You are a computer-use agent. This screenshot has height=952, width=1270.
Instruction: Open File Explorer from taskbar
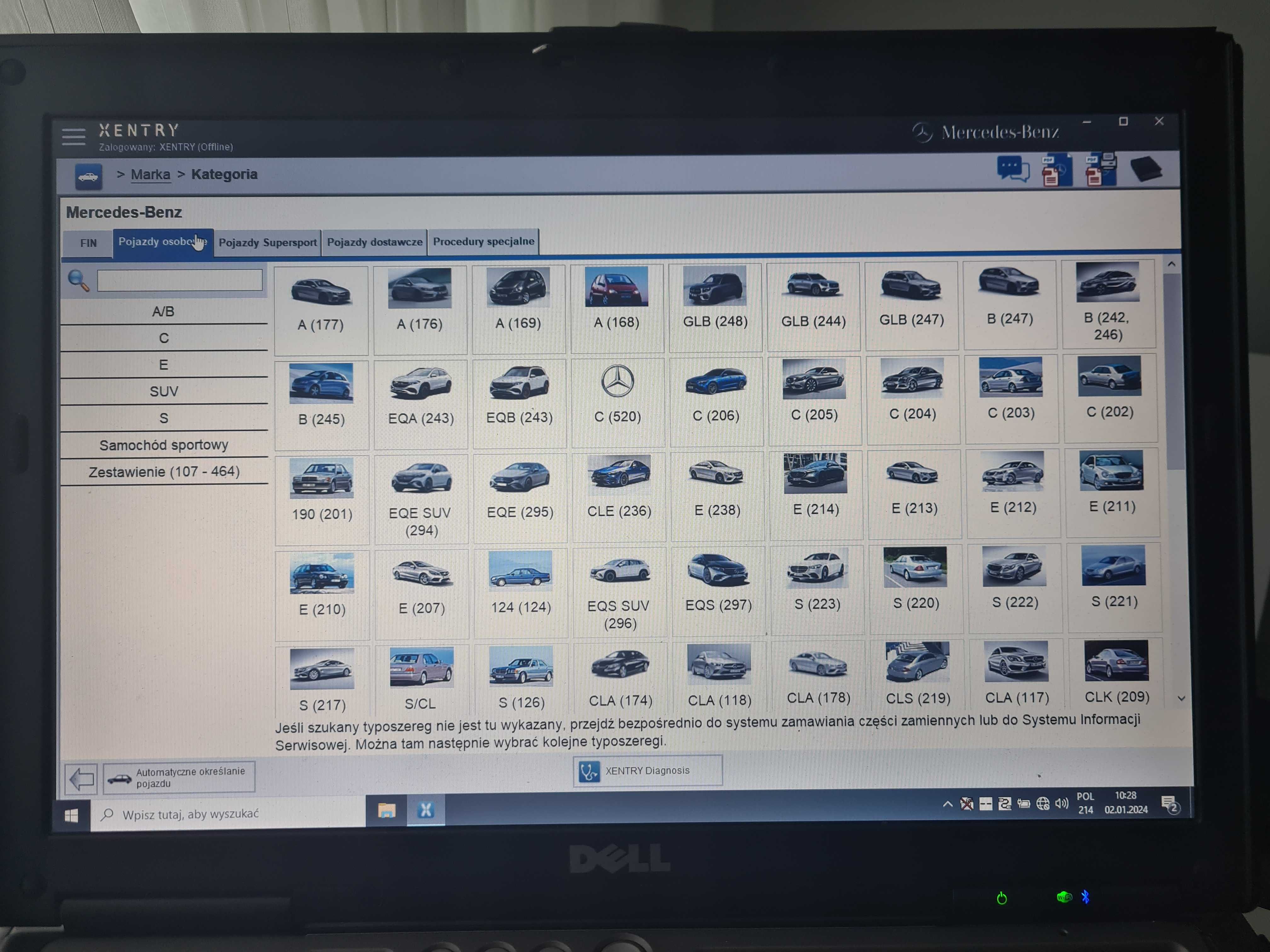[386, 810]
